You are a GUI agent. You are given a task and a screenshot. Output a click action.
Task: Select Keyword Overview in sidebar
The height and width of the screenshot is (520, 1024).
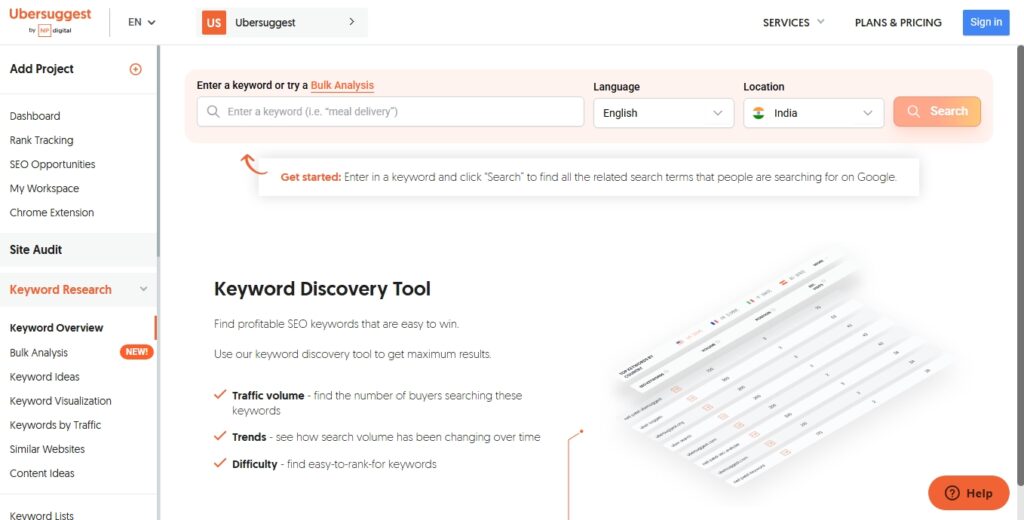56,328
